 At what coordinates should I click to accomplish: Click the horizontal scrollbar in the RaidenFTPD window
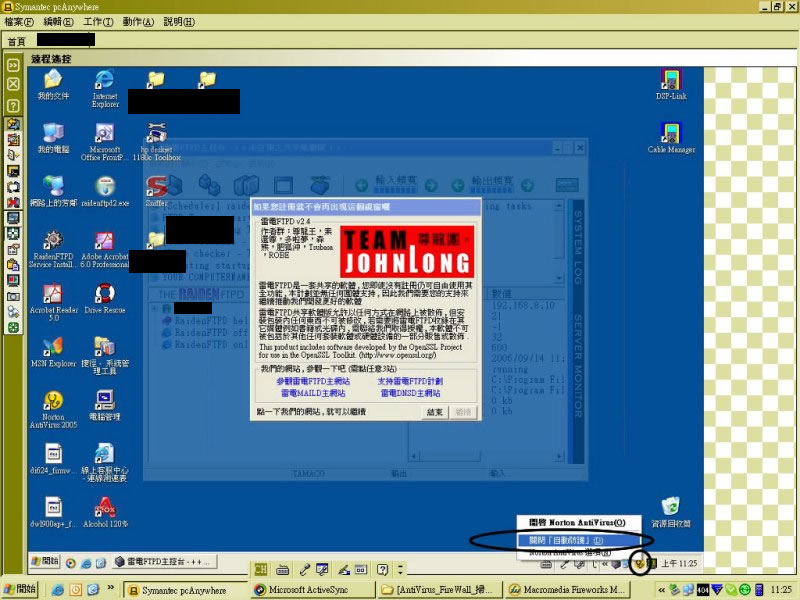pyautogui.click(x=486, y=456)
